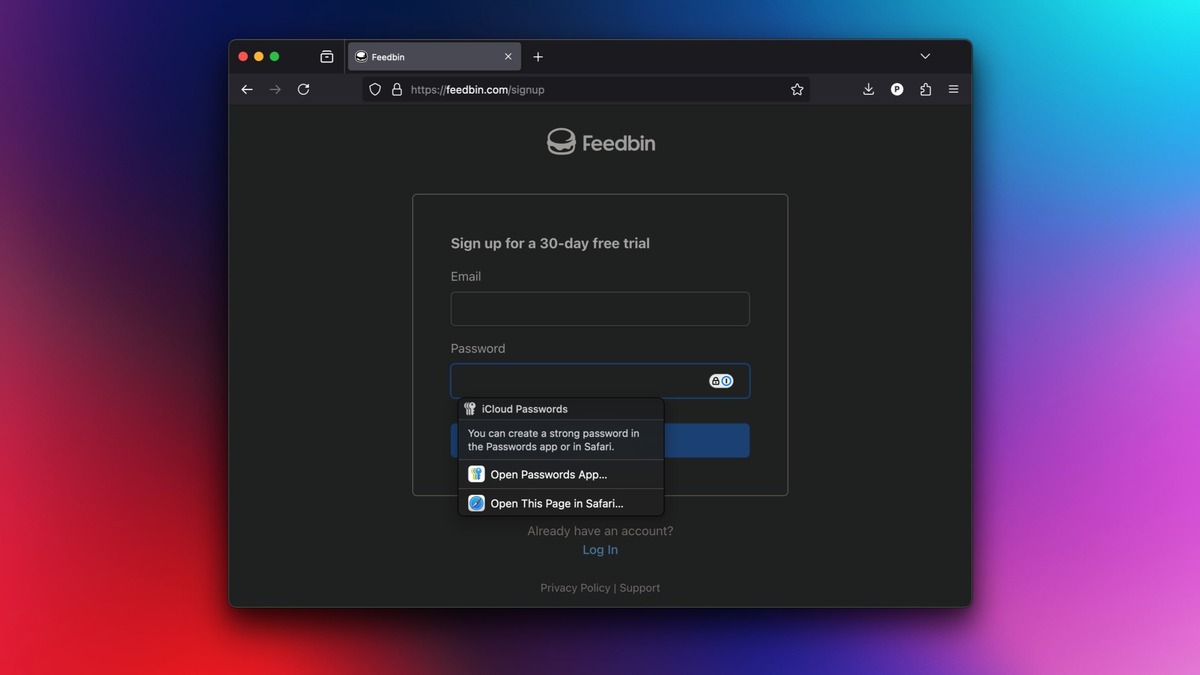The width and height of the screenshot is (1200, 675).
Task: Open the Privacy Policy link
Action: point(575,588)
